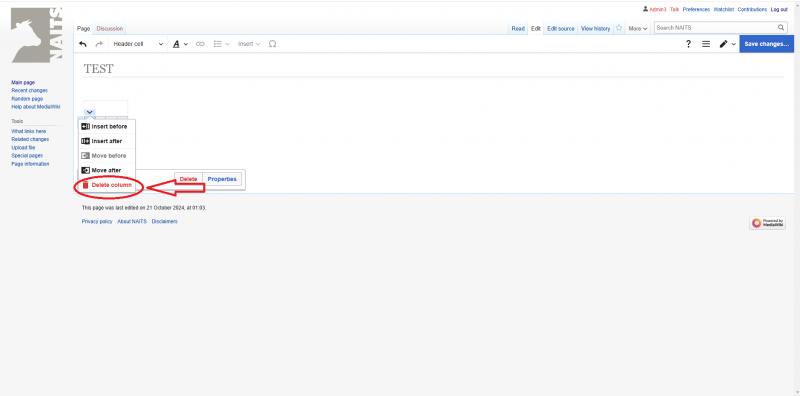Toggle watchlist star icon
This screenshot has height=396, width=800.
coord(619,29)
